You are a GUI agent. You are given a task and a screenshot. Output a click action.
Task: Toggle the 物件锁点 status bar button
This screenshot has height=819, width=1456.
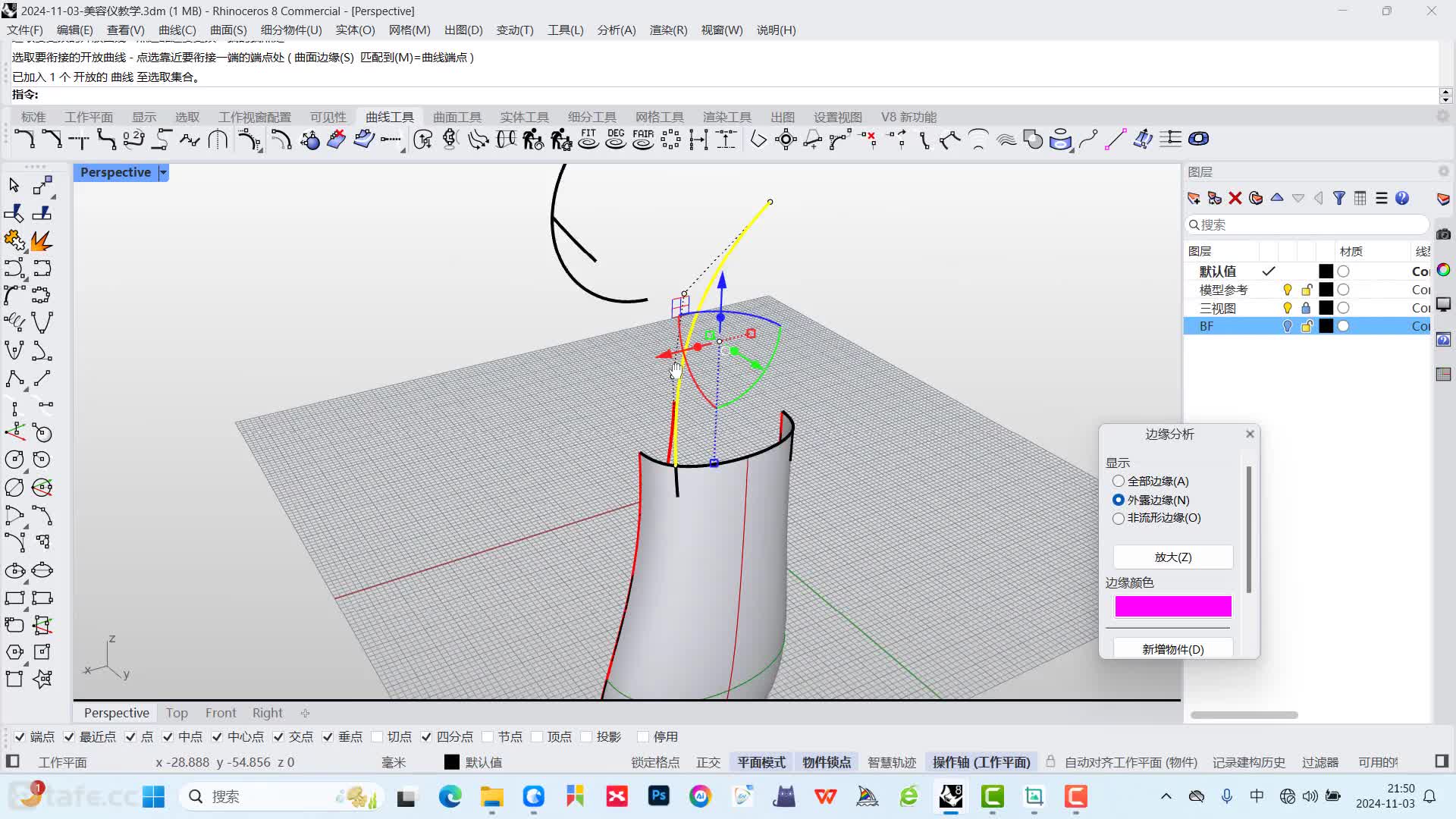(827, 762)
